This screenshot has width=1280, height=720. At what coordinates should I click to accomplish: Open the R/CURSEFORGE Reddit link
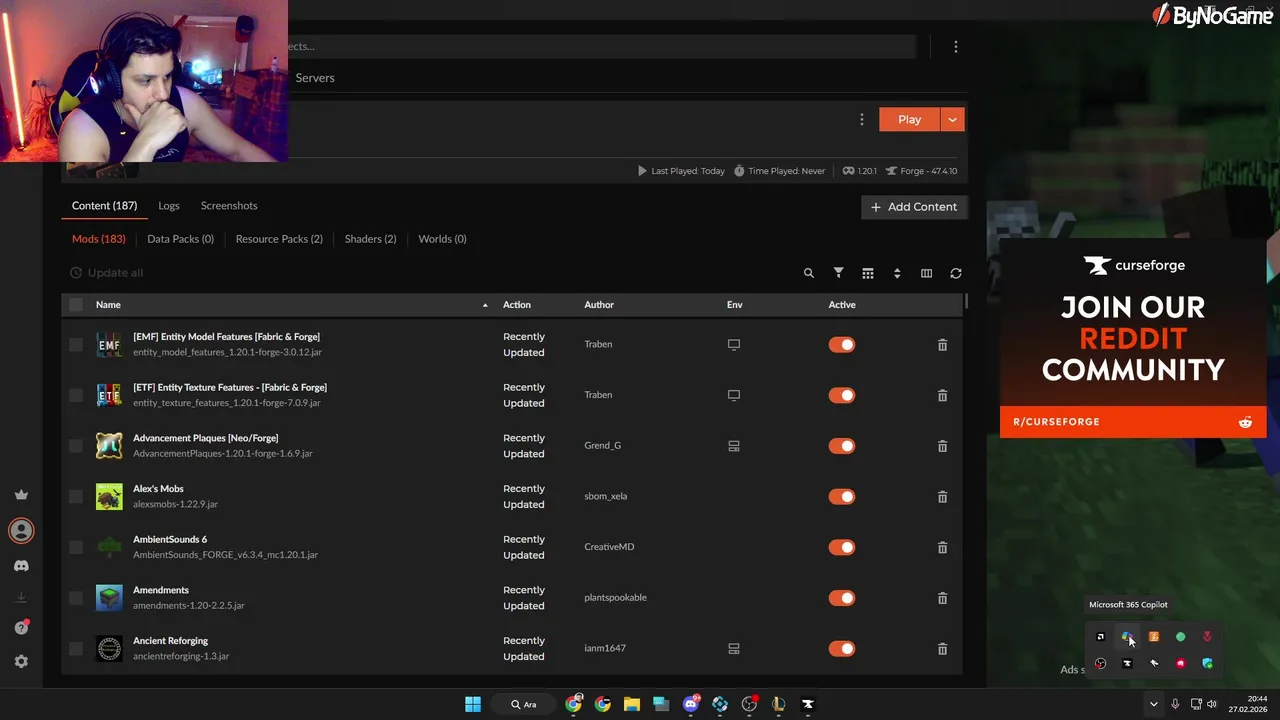tap(1133, 422)
